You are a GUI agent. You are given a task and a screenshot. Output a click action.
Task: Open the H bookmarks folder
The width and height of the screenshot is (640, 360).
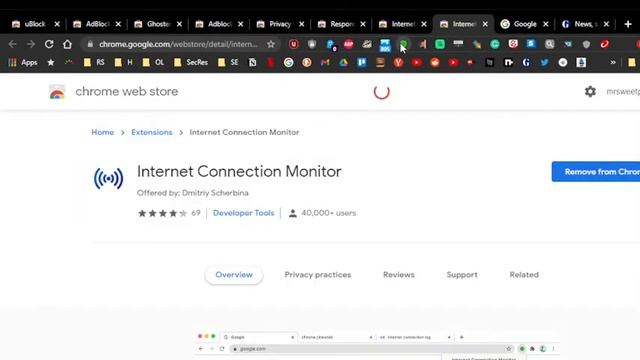pyautogui.click(x=124, y=62)
